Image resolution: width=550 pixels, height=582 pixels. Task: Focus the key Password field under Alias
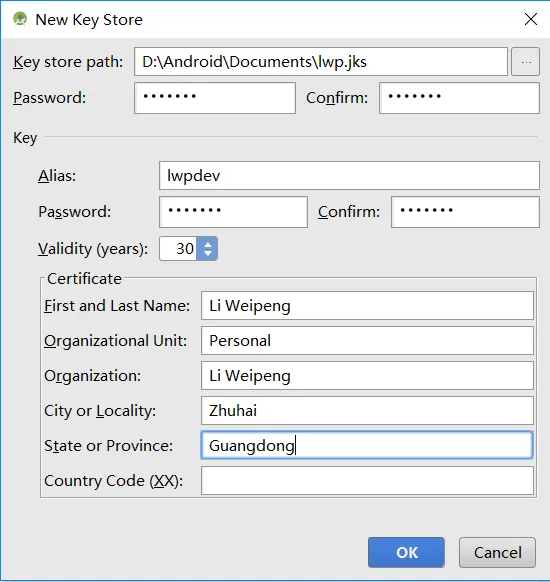(233, 212)
